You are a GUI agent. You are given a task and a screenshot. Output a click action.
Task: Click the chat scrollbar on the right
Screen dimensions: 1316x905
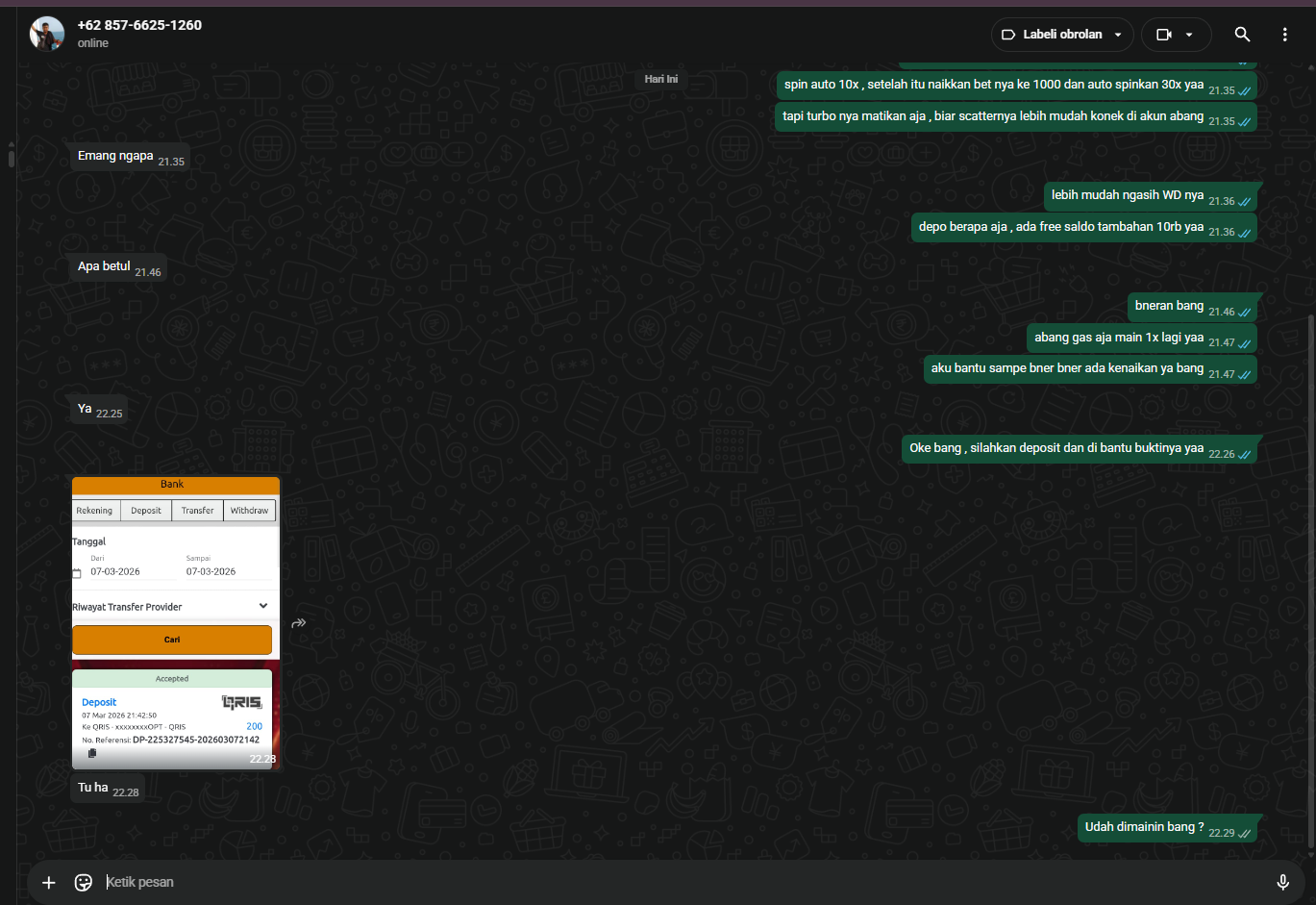[x=1311, y=582]
